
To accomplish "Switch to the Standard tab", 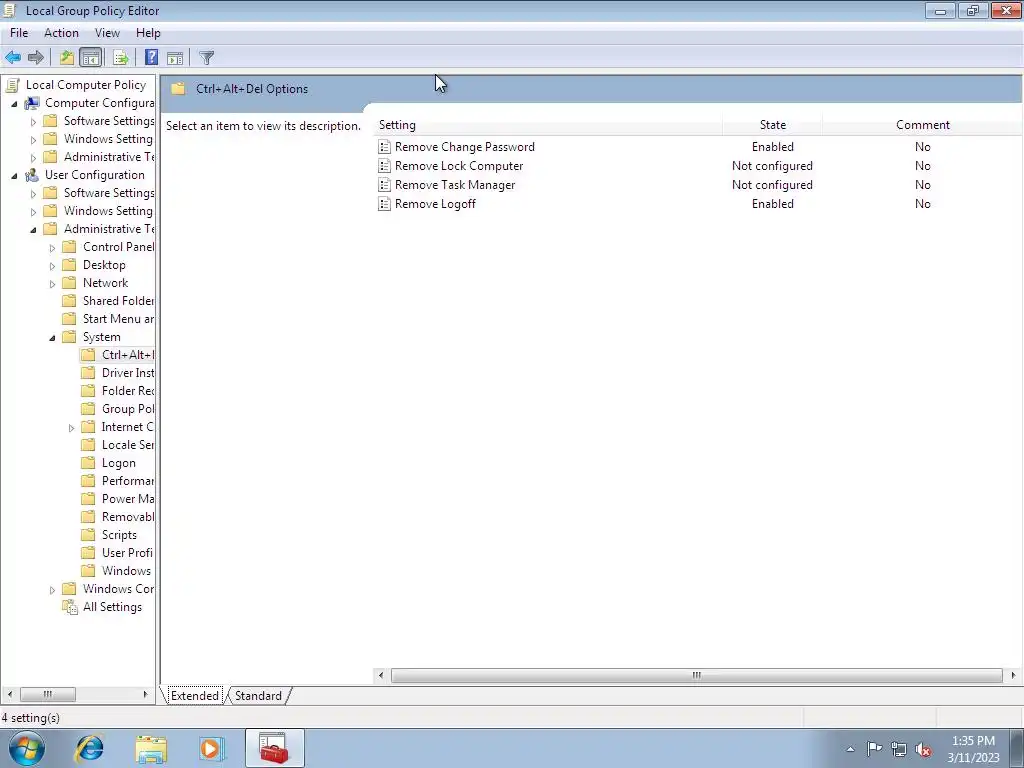I will (258, 696).
